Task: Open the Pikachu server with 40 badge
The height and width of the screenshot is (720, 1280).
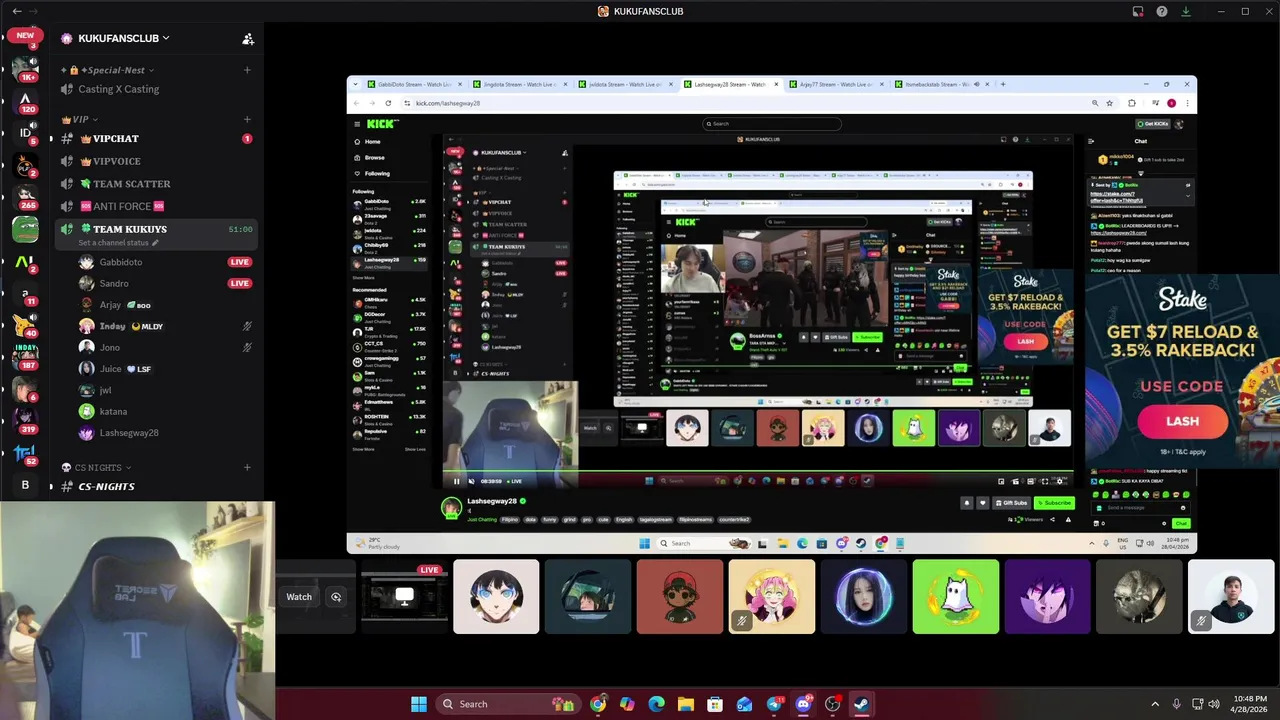Action: point(24,325)
